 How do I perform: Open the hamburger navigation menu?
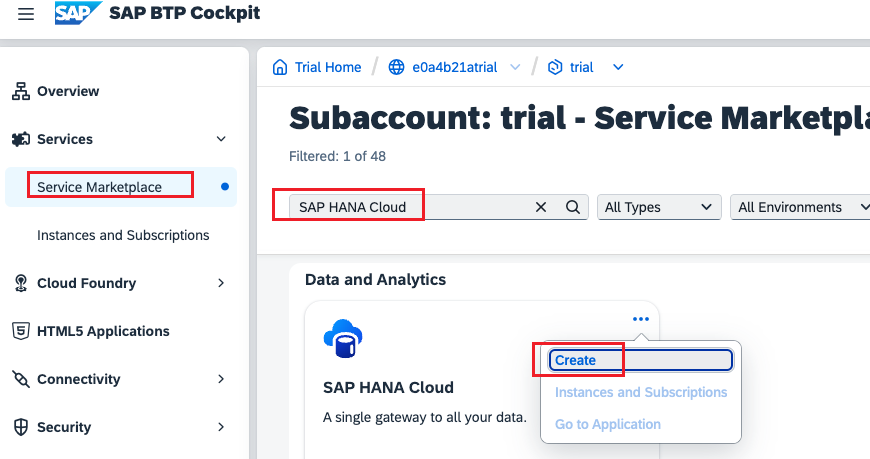(26, 14)
